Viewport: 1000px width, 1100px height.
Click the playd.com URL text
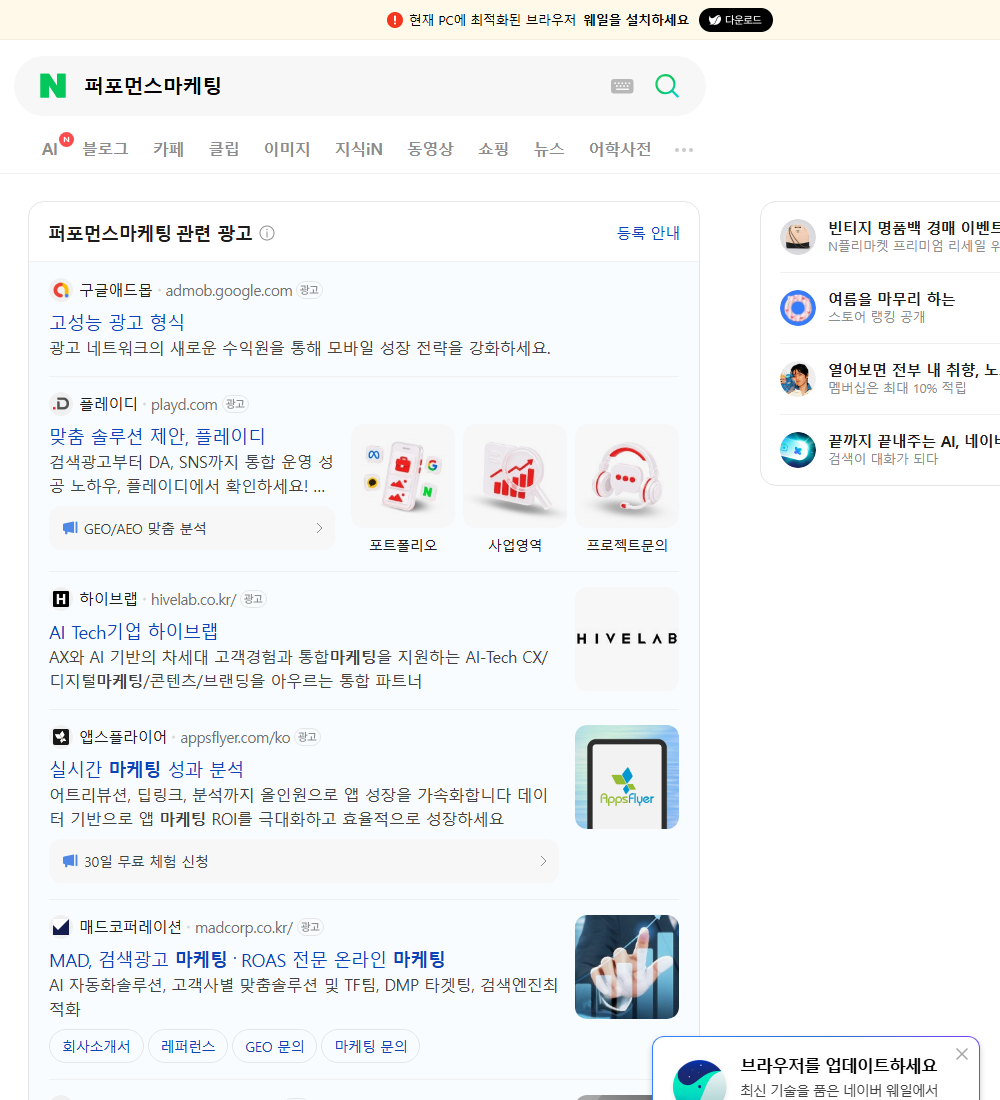(184, 405)
